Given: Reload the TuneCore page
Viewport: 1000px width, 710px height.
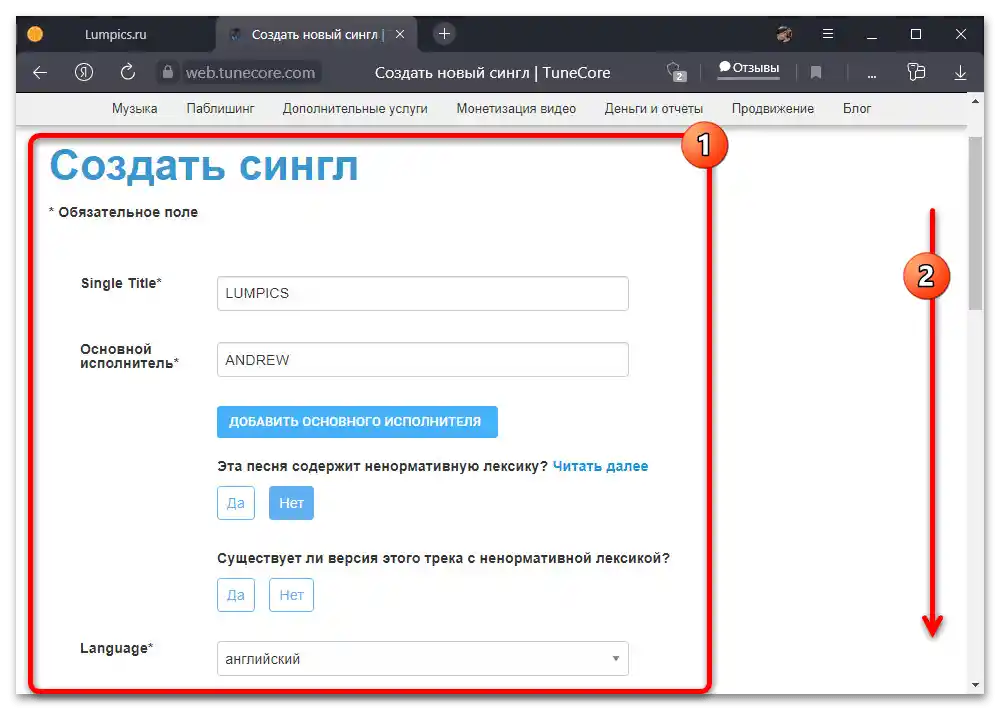Looking at the screenshot, I should (x=127, y=72).
